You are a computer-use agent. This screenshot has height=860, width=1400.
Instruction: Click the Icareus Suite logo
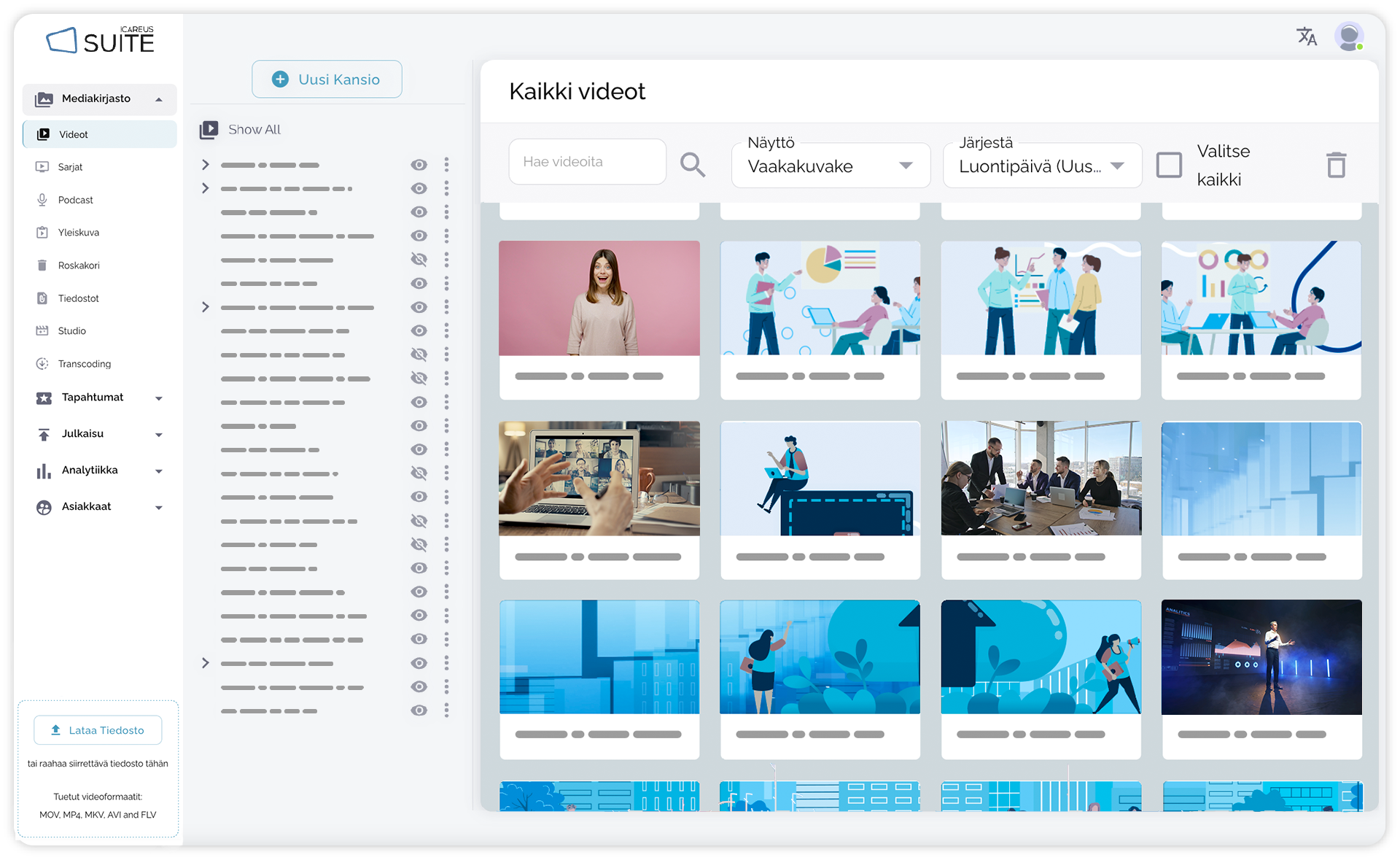click(101, 40)
